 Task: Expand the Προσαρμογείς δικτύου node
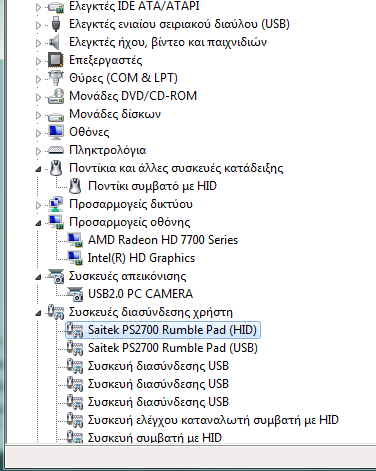tap(38, 205)
